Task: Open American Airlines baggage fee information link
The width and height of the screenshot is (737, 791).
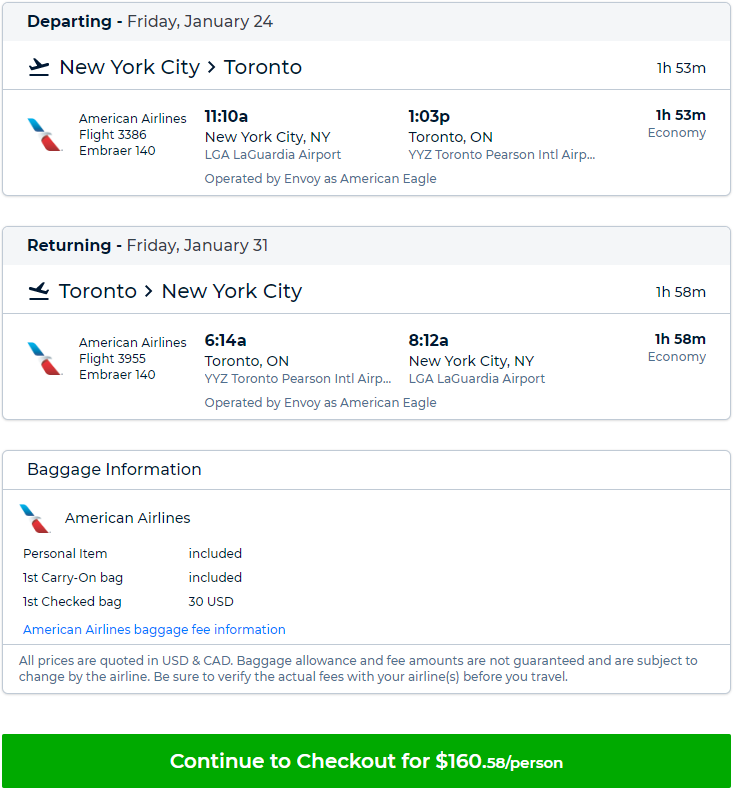Action: point(154,630)
